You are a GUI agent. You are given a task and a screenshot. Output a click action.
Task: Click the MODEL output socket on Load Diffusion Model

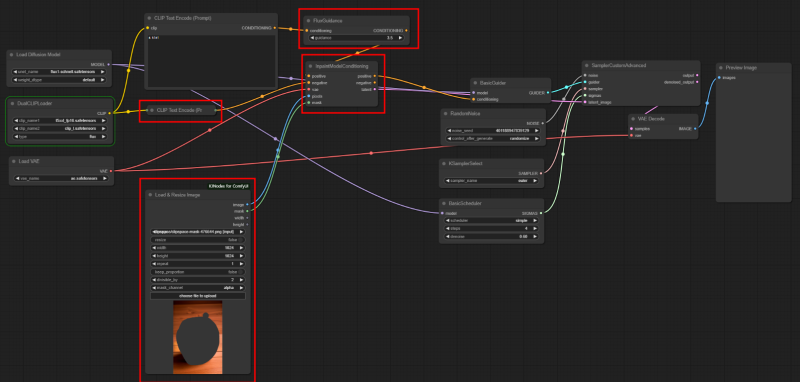(x=109, y=65)
